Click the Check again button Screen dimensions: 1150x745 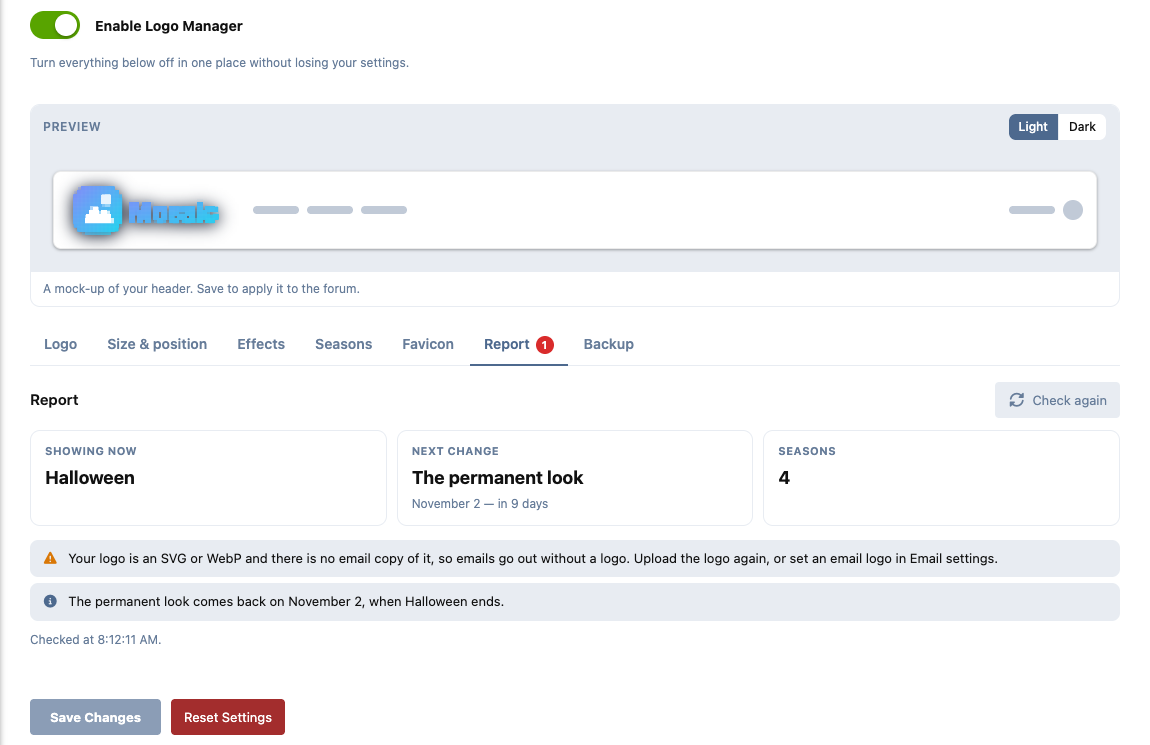(1057, 400)
